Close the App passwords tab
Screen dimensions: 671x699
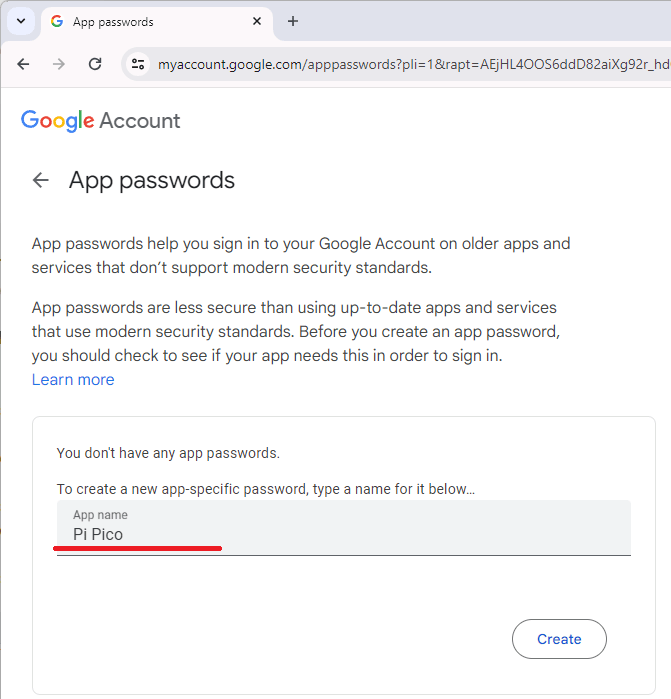point(257,21)
